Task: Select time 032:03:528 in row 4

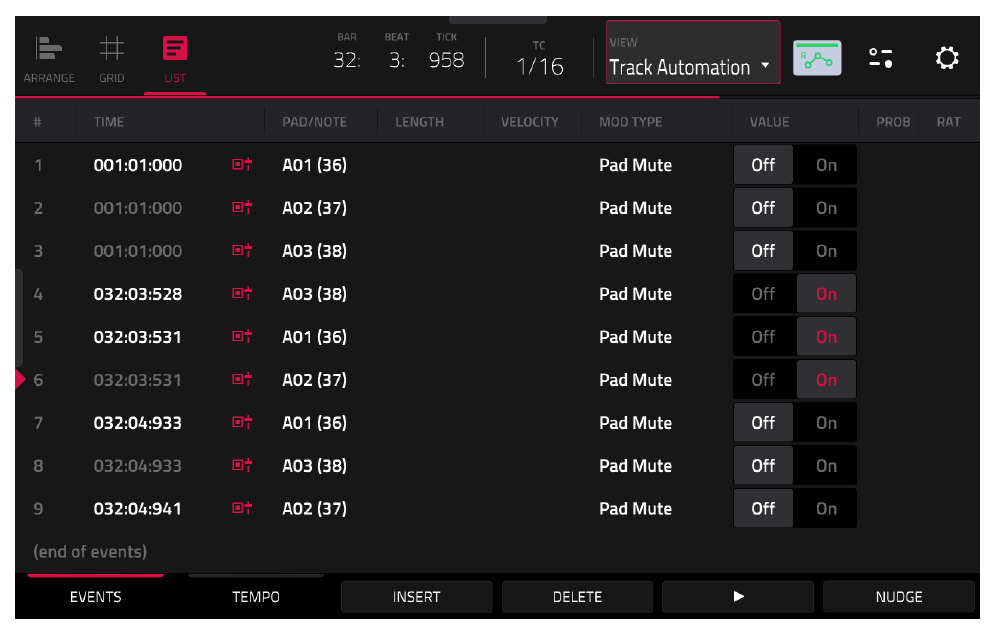Action: pyautogui.click(x=138, y=294)
